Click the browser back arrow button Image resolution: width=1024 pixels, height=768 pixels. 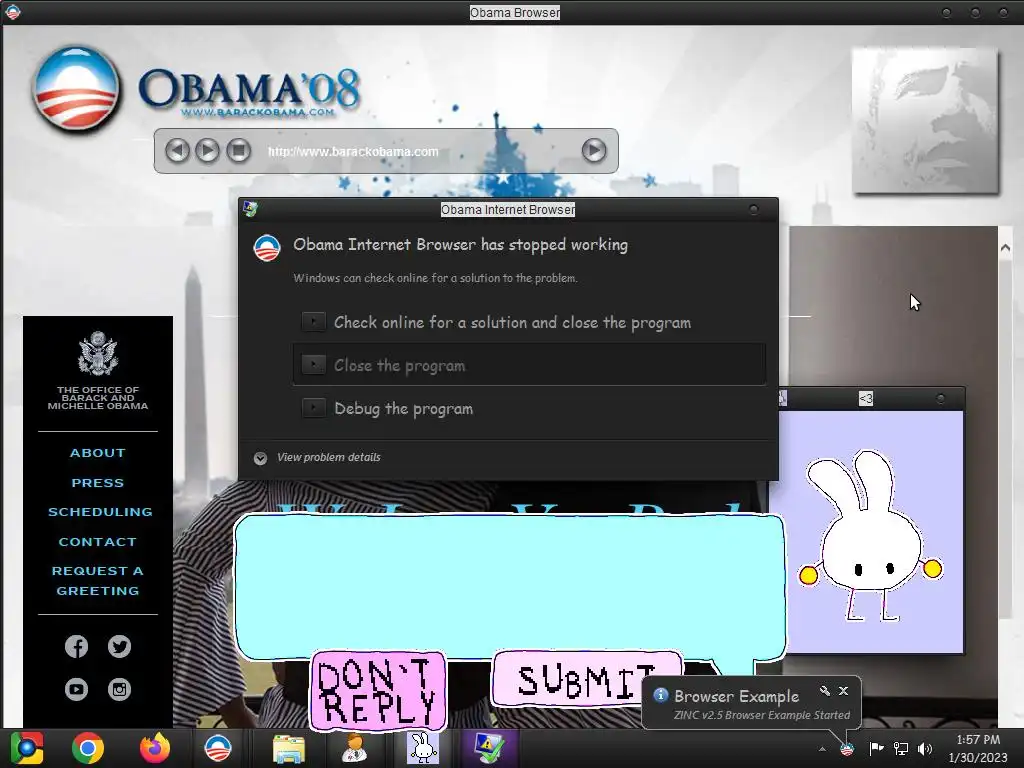(x=177, y=151)
